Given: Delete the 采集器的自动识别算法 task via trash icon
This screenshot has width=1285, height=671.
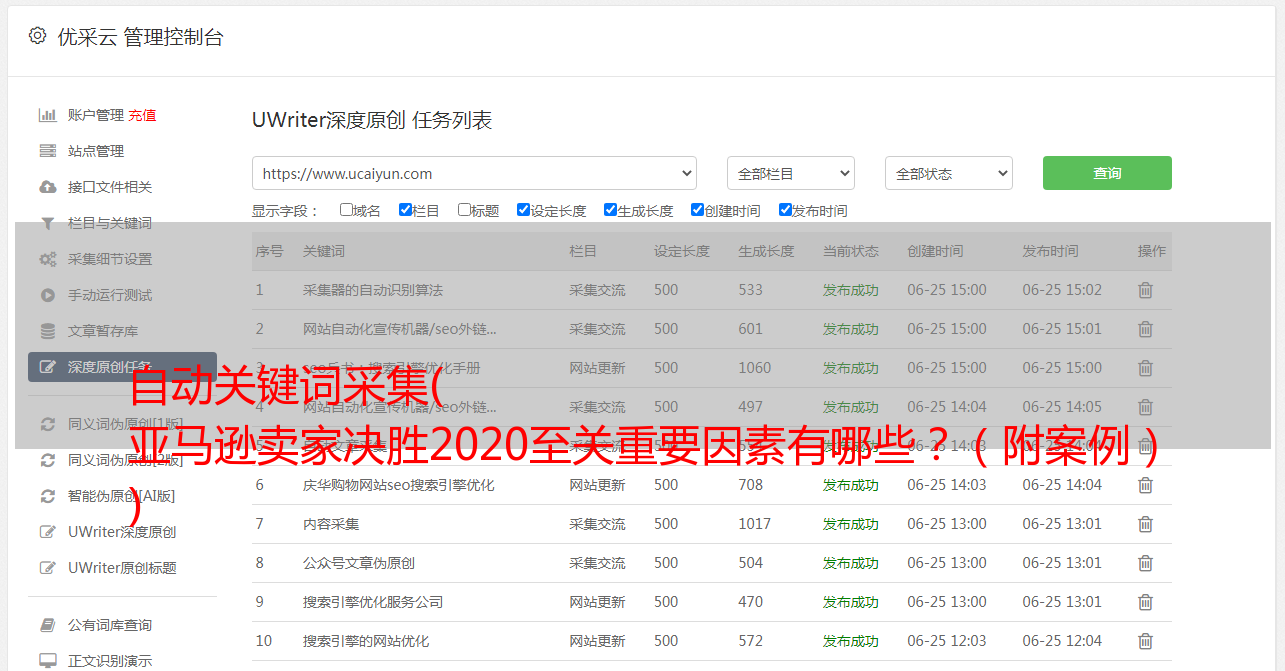Looking at the screenshot, I should coord(1145,290).
